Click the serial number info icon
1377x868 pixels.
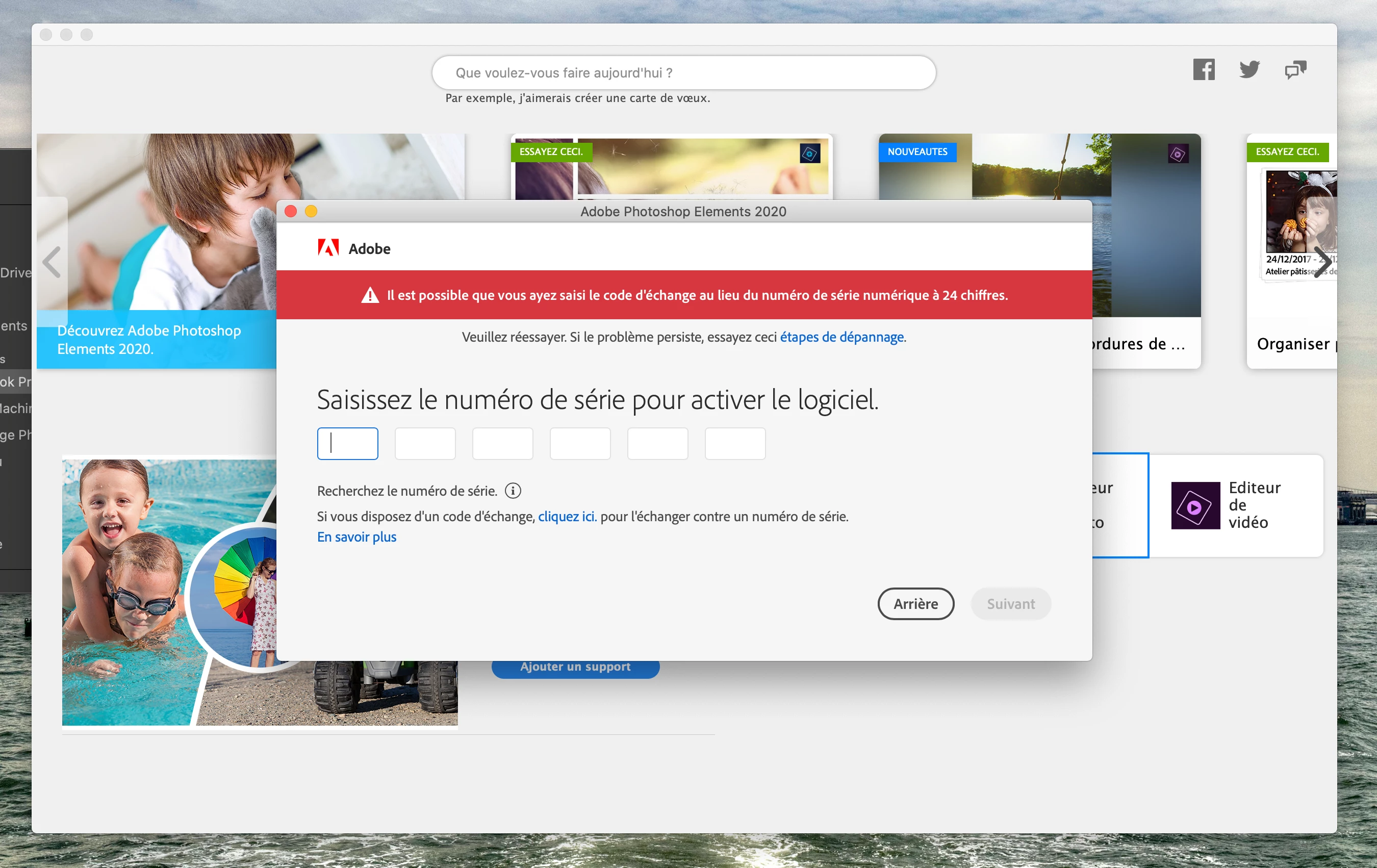coord(513,491)
